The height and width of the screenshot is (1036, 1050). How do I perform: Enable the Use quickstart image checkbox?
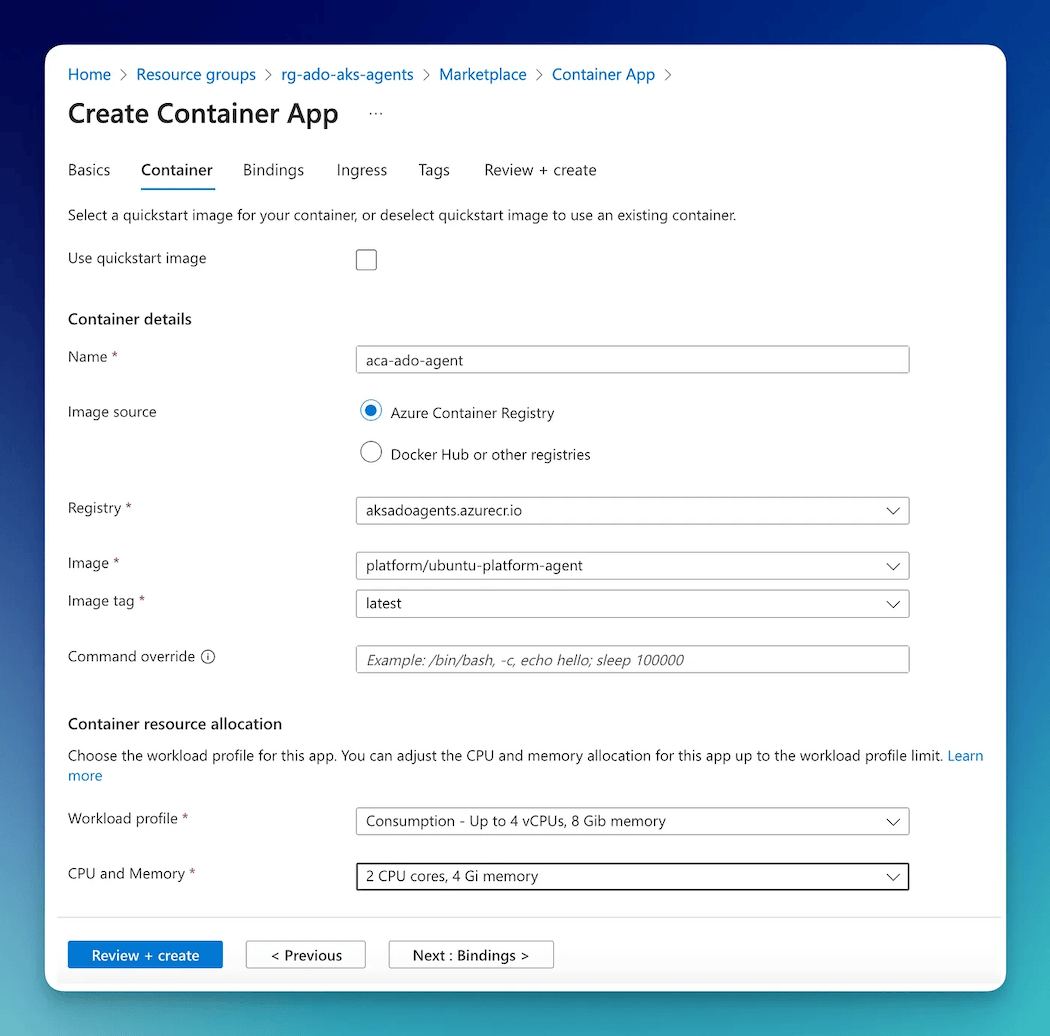pyautogui.click(x=366, y=260)
